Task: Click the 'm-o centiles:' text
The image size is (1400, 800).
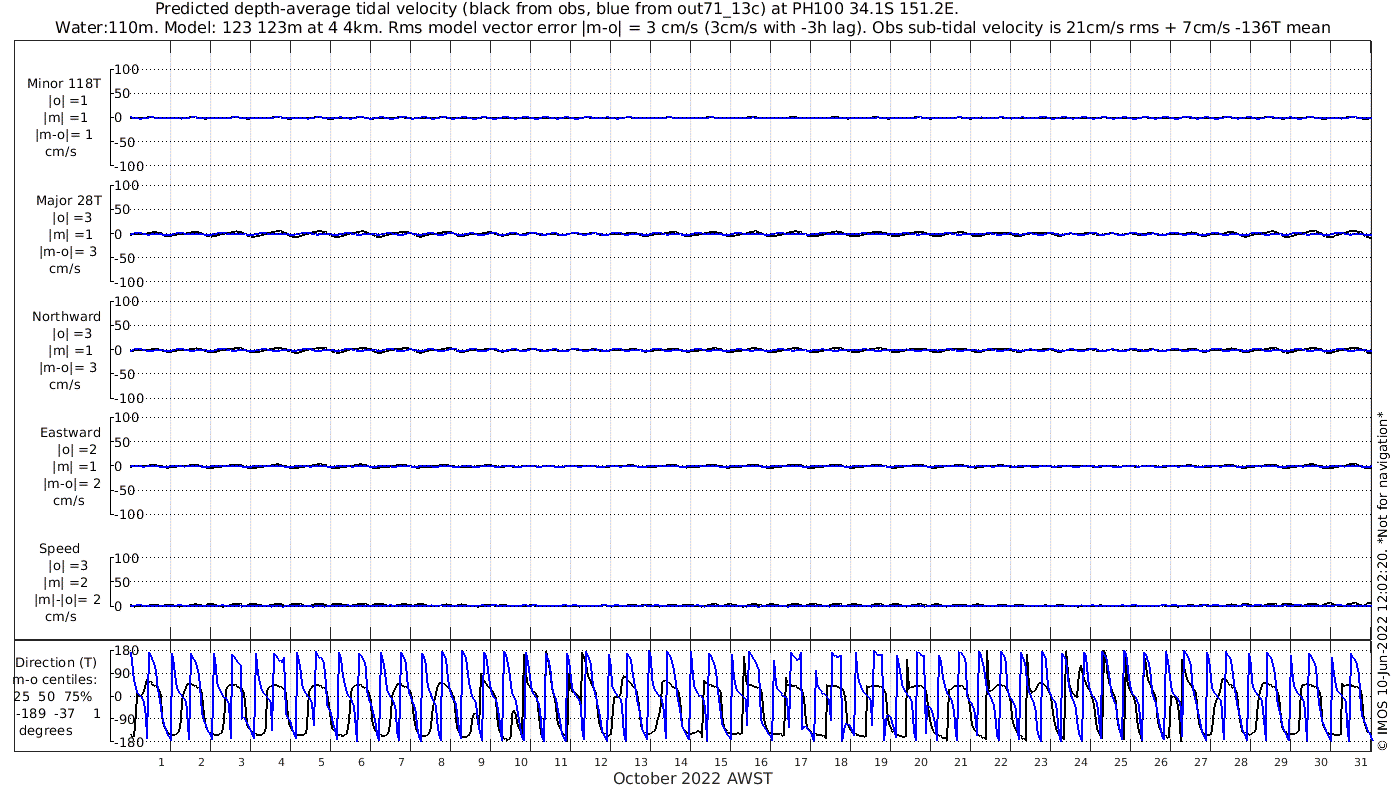Action: (55, 679)
